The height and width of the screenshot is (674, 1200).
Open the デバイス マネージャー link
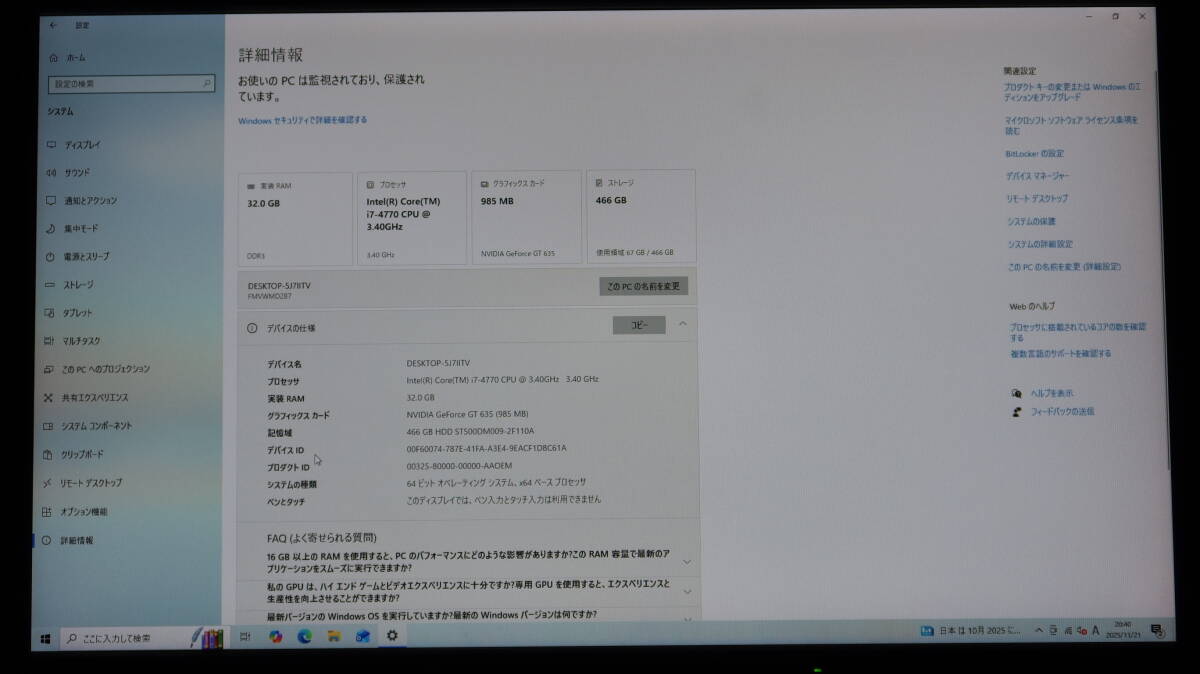coord(1038,176)
